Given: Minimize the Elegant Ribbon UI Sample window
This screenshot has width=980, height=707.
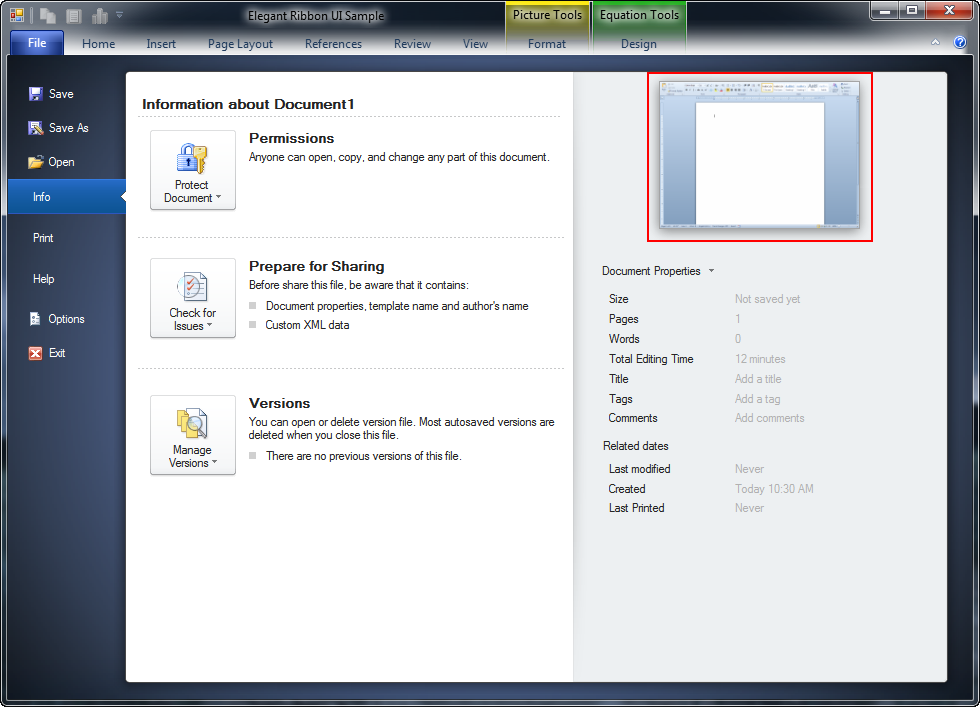Looking at the screenshot, I should pyautogui.click(x=884, y=11).
